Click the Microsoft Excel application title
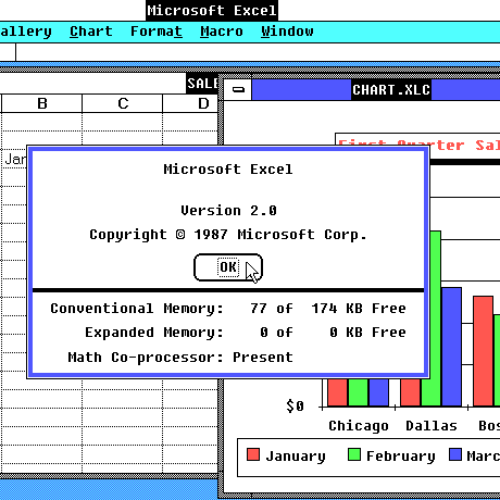The height and width of the screenshot is (500, 500). tap(212, 10)
